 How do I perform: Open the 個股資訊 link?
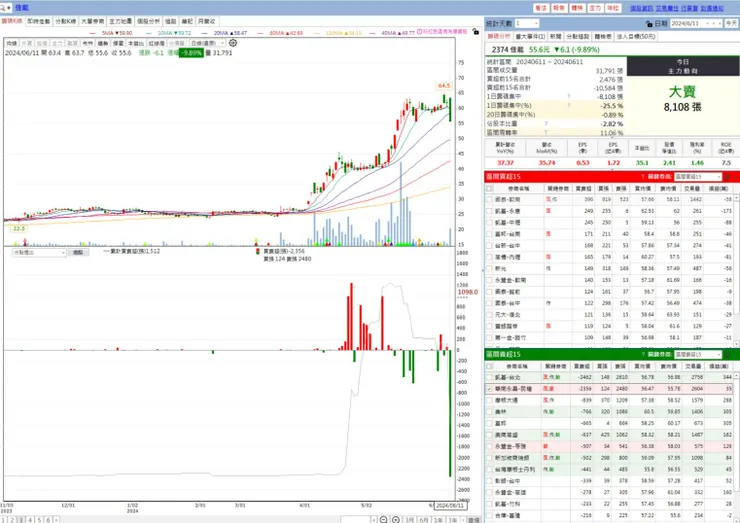point(642,8)
